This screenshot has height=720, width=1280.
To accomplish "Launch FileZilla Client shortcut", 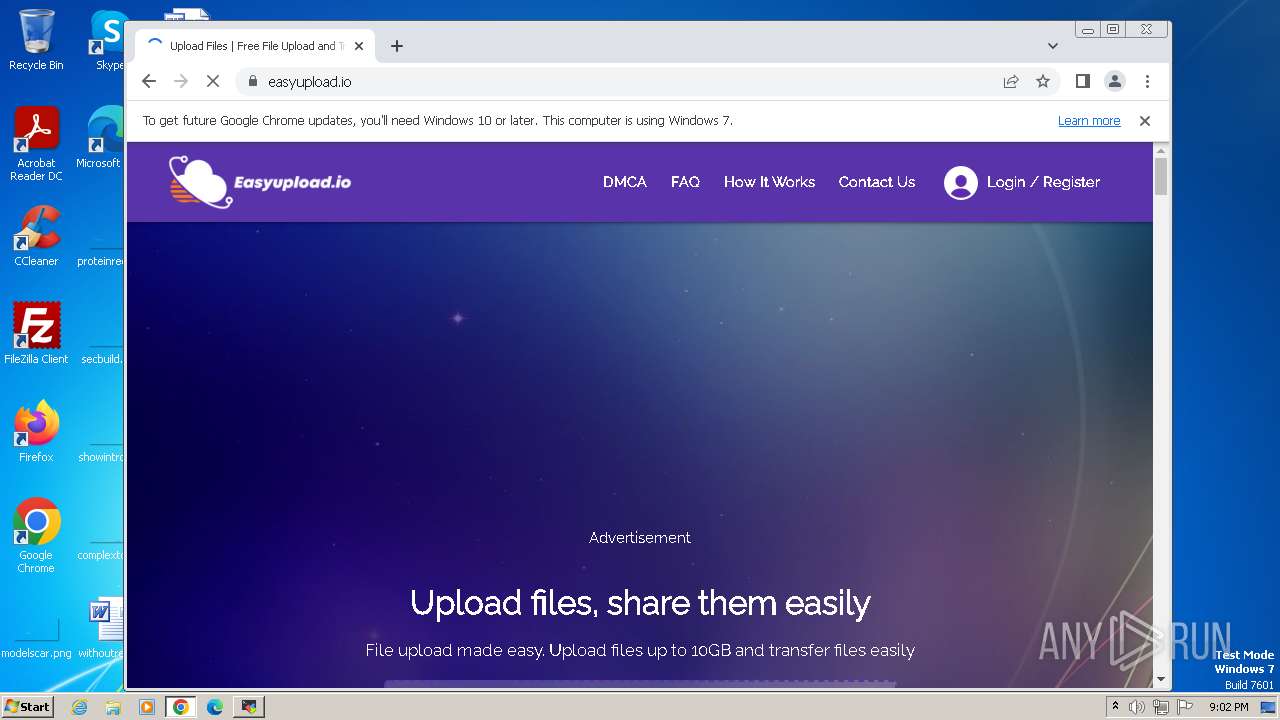I will pyautogui.click(x=36, y=334).
